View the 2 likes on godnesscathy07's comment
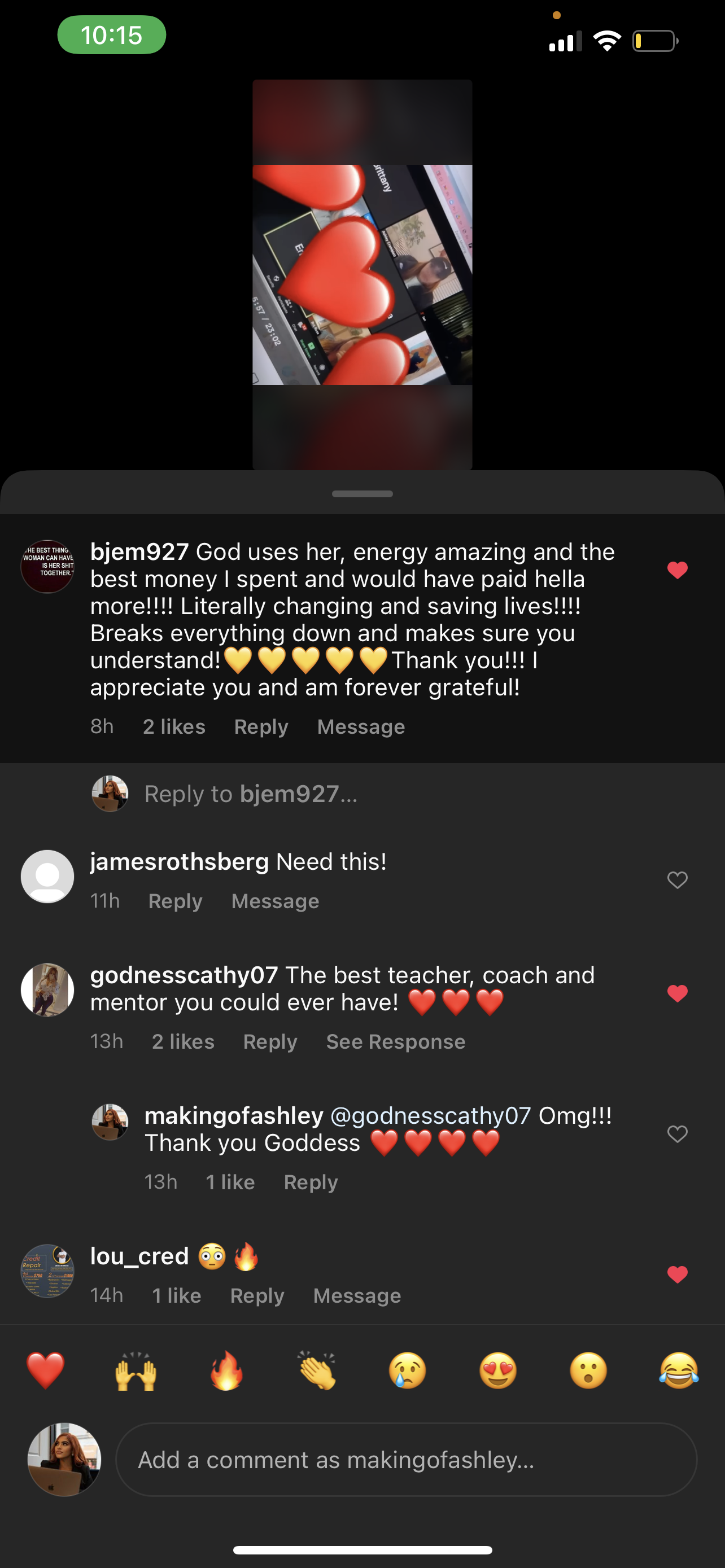725x1568 pixels. point(184,1041)
